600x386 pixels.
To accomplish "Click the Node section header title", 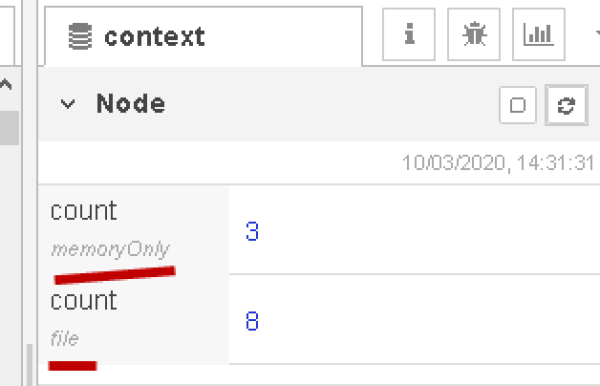I will pos(130,103).
